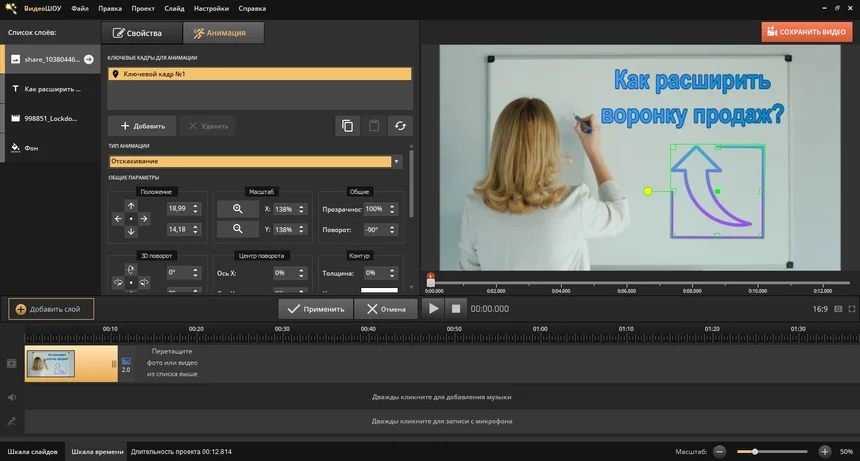Rotate 3D right with the right rotation icon
860x461 pixels.
click(144, 282)
